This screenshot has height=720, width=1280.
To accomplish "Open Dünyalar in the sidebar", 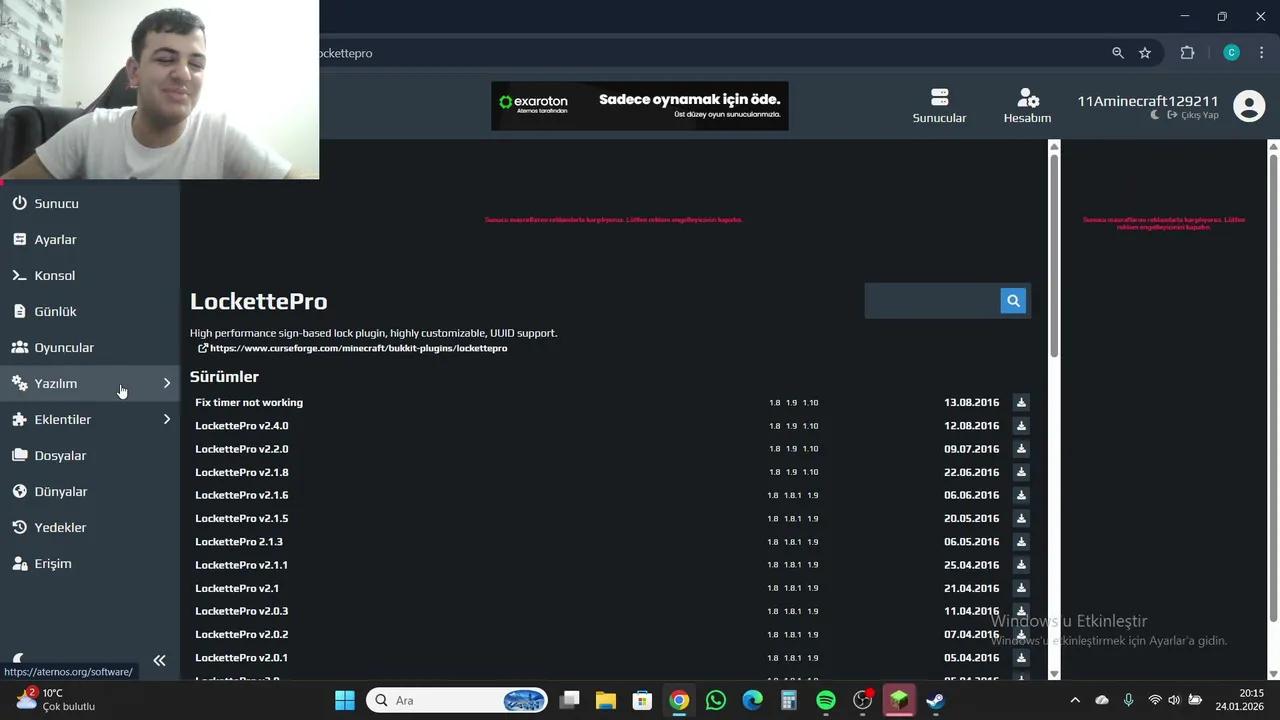I will click(90, 491).
